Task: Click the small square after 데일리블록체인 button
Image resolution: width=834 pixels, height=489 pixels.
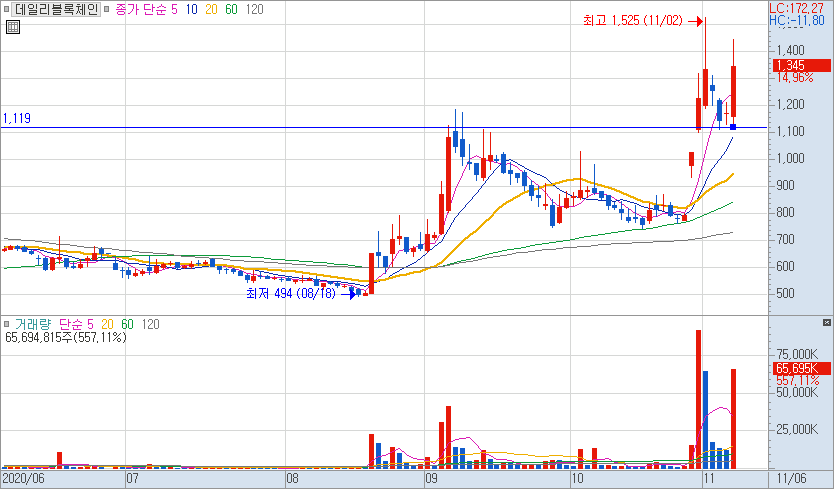Action: (x=106, y=9)
